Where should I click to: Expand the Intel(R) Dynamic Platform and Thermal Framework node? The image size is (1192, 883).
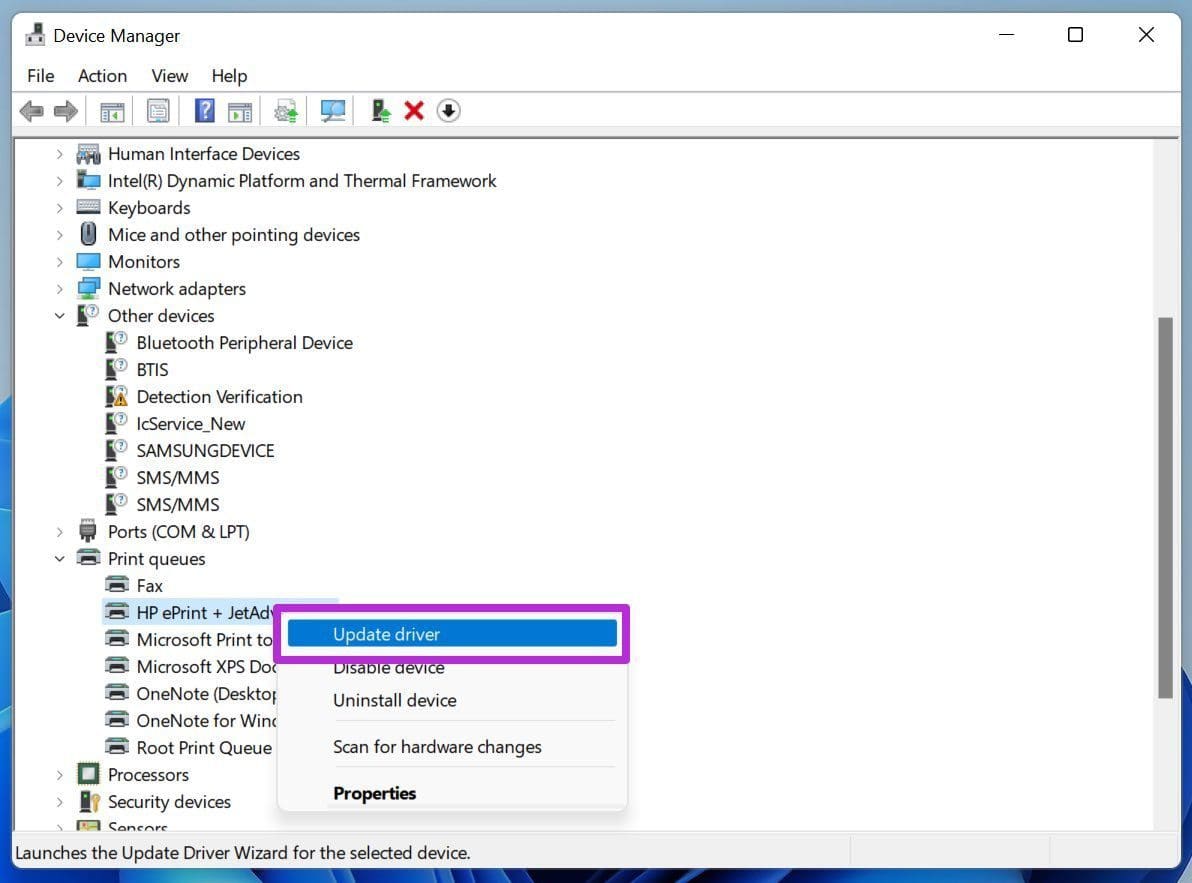coord(59,181)
